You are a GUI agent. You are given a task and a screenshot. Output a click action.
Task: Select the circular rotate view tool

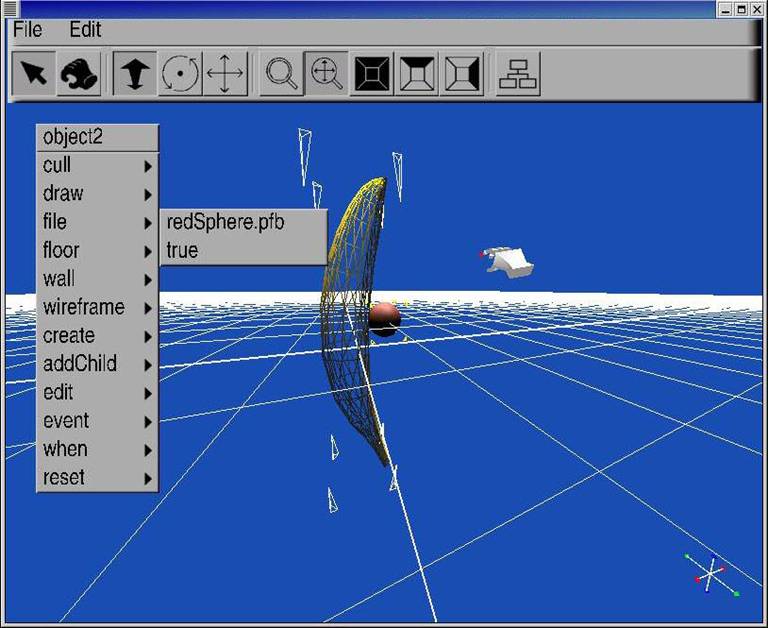point(180,73)
